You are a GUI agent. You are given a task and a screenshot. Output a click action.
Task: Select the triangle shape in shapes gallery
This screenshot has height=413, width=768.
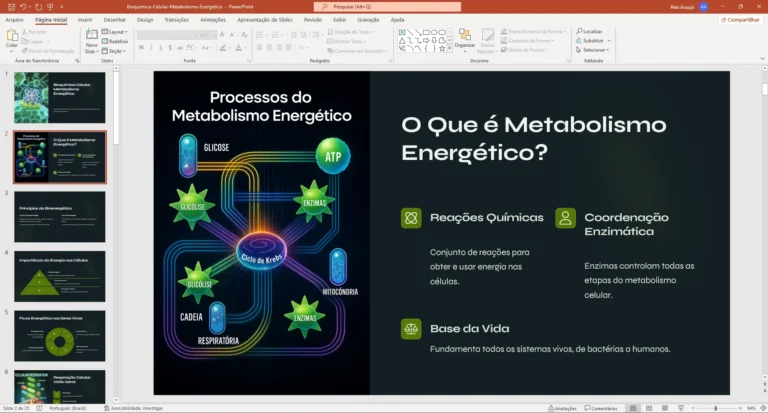click(402, 41)
